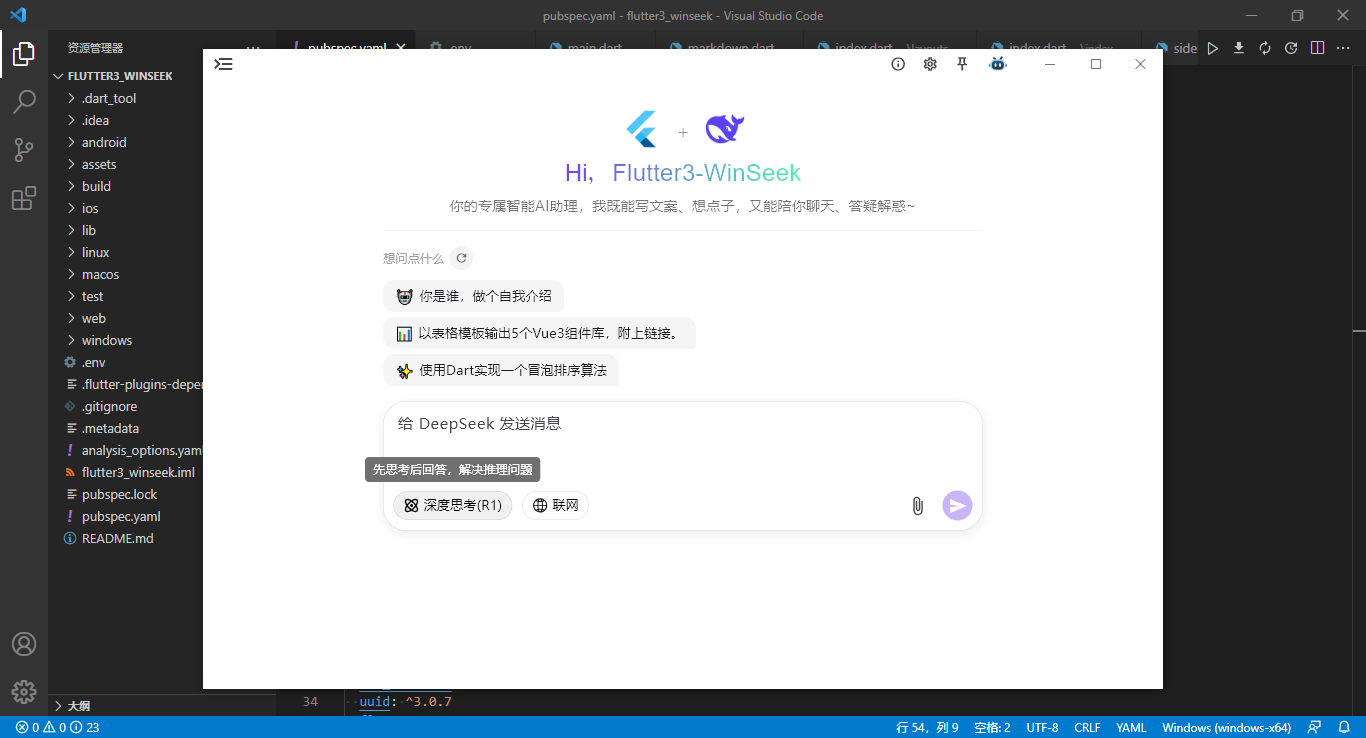Click the 你是谁 self-introduction suggestion
The image size is (1366, 738).
[x=473, y=296]
